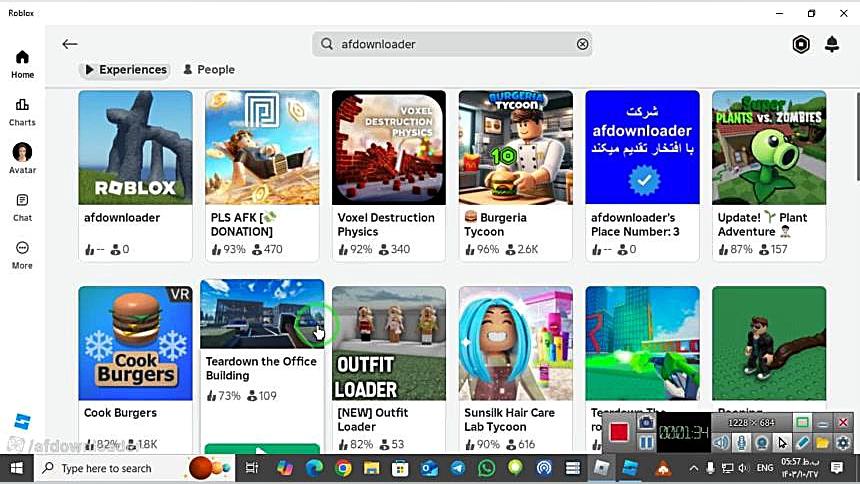Screen dimensions: 860x484
Task: Switch the ENG input language indicator
Action: point(765,468)
